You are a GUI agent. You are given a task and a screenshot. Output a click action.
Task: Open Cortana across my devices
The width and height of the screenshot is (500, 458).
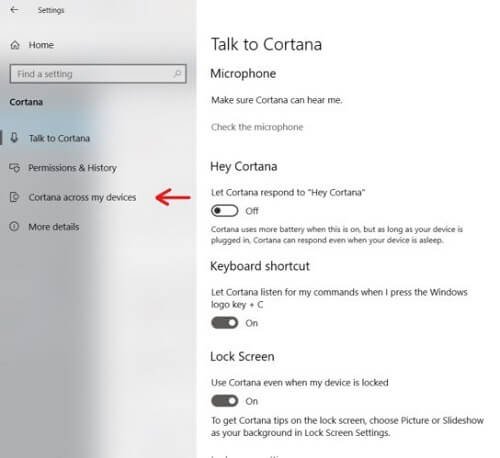pyautogui.click(x=82, y=197)
